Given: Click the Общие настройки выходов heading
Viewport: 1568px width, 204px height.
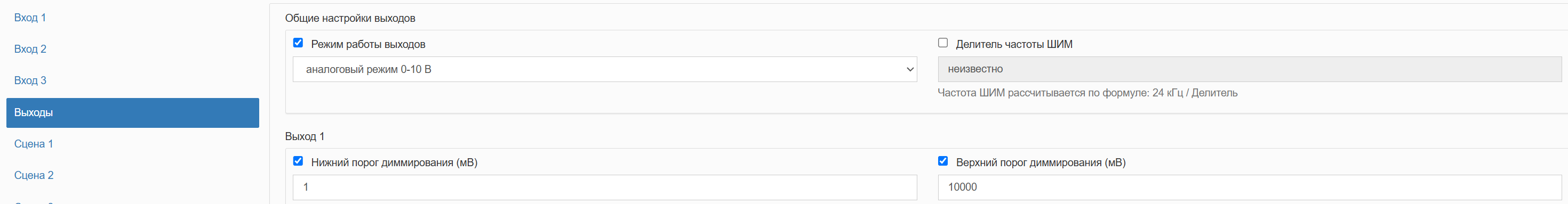Looking at the screenshot, I should tap(350, 18).
